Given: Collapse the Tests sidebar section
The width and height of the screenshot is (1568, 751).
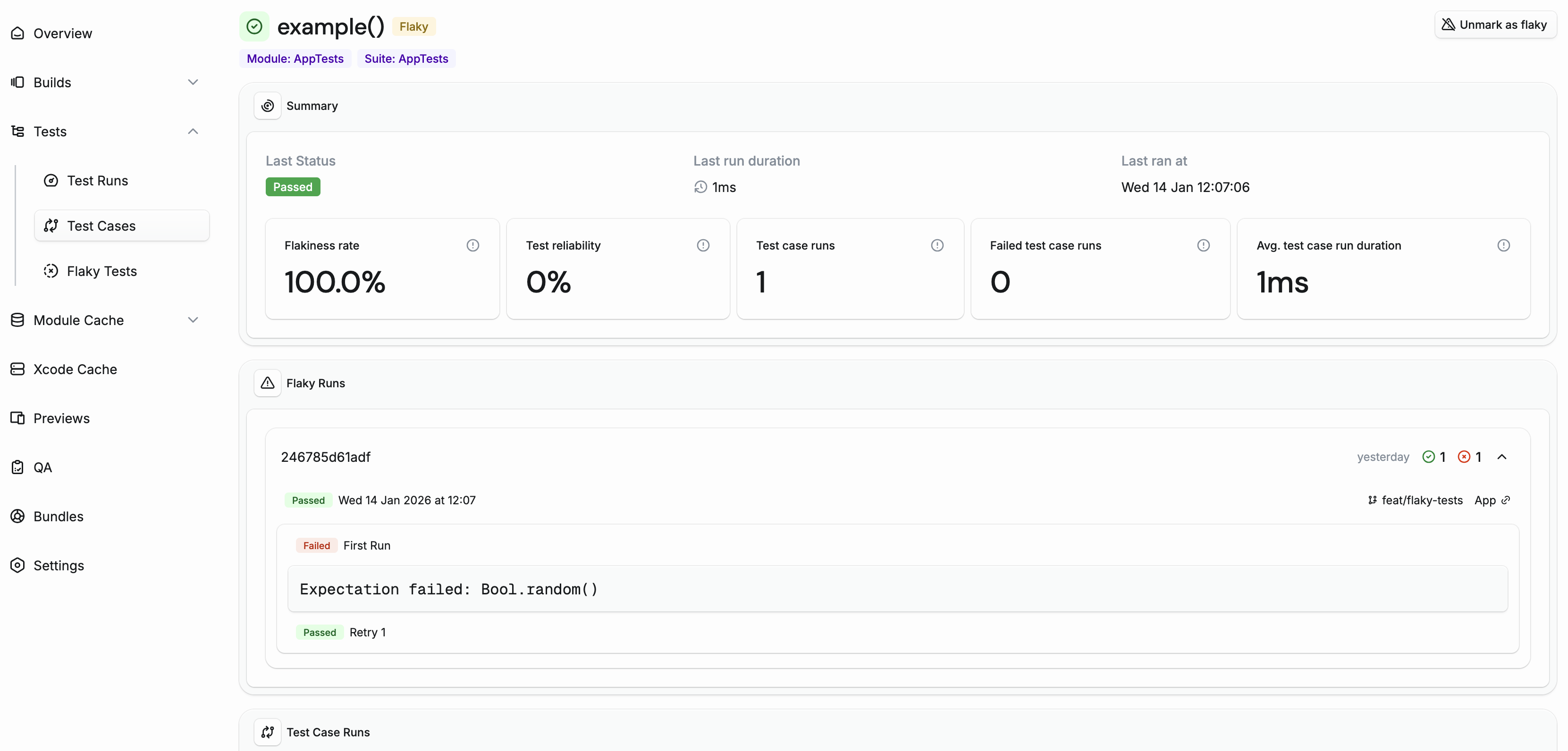Looking at the screenshot, I should coord(193,132).
